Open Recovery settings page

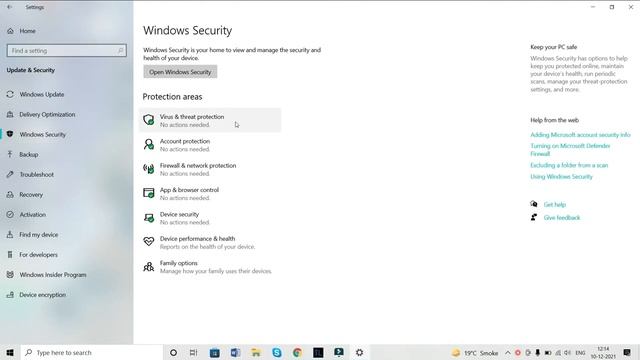pos(31,195)
